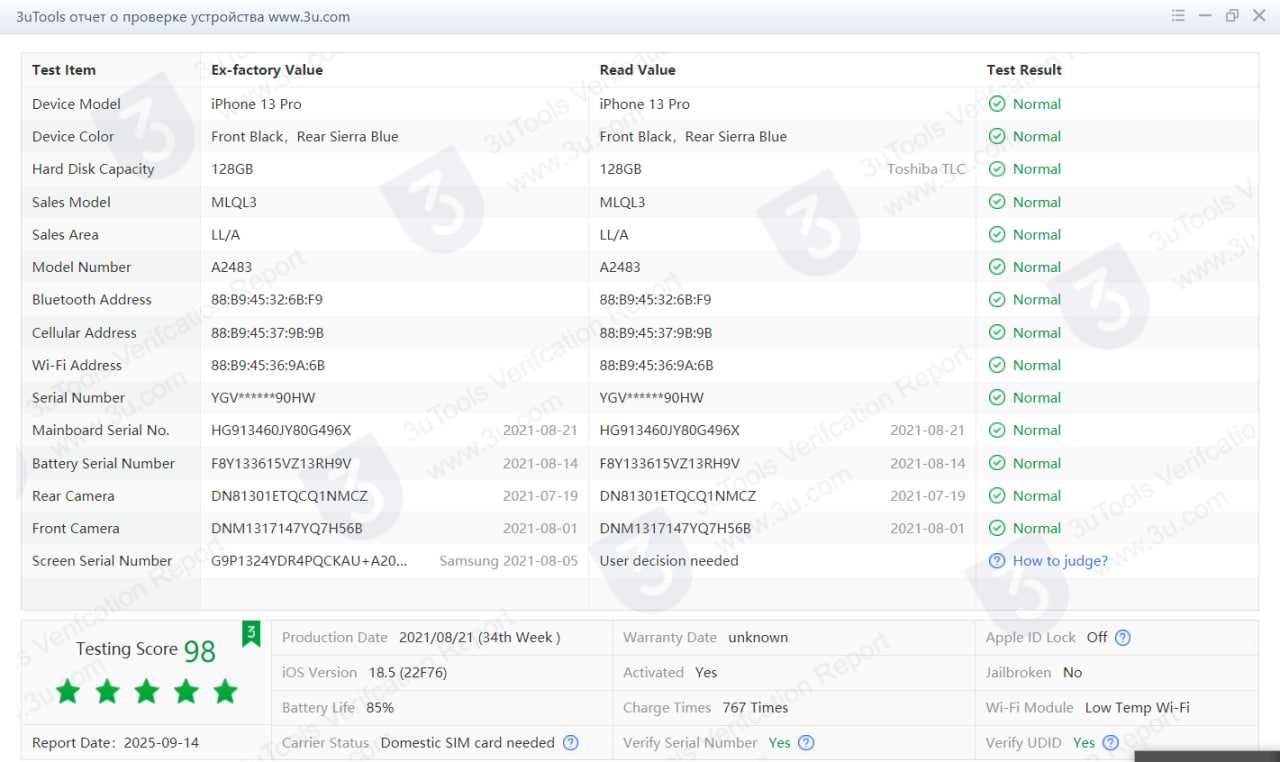
Task: Click help icon next to Apple ID Lock
Action: 1122,637
